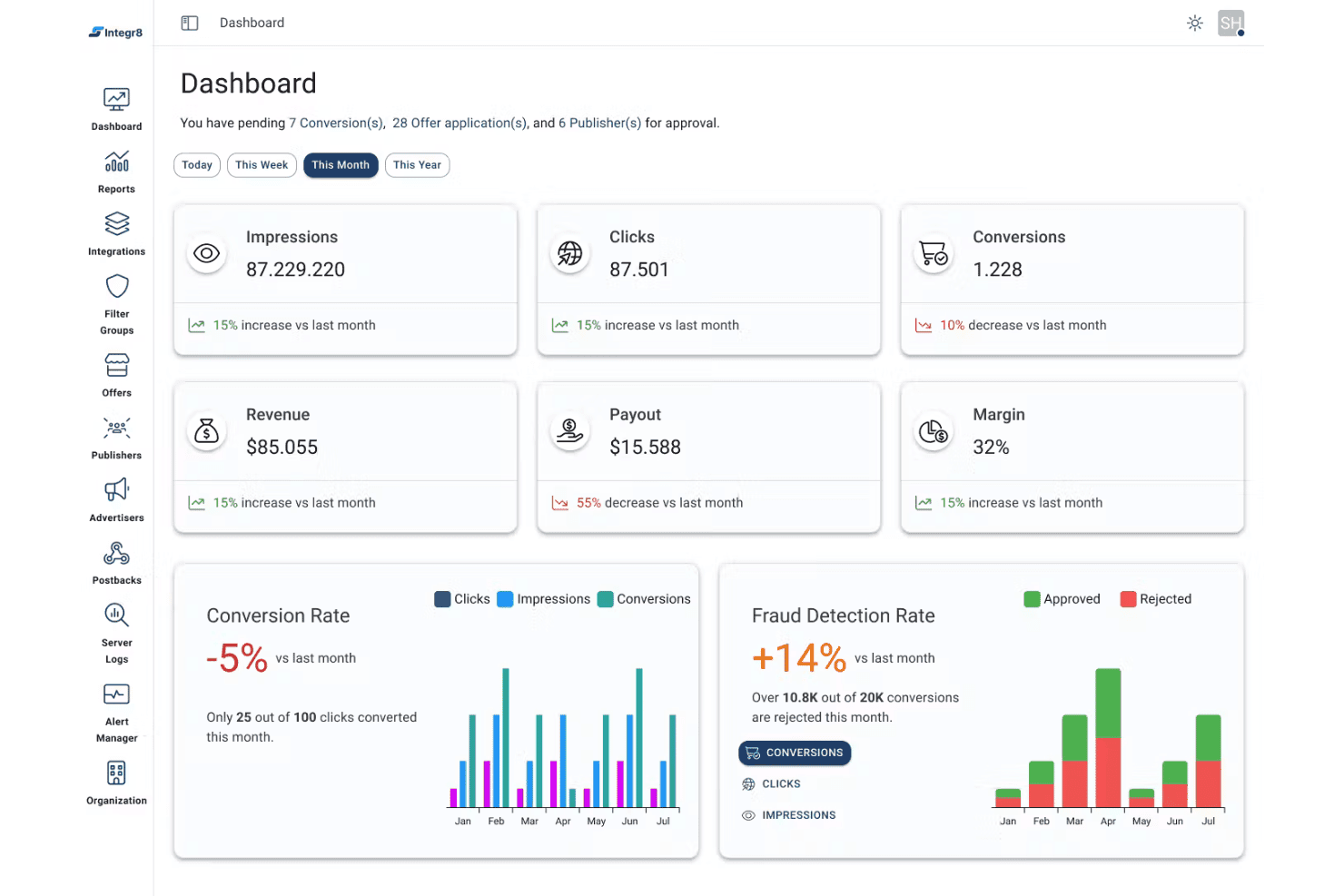Open the Advertisers megaphone icon
Screen dimensions: 1344x896
[x=116, y=490]
